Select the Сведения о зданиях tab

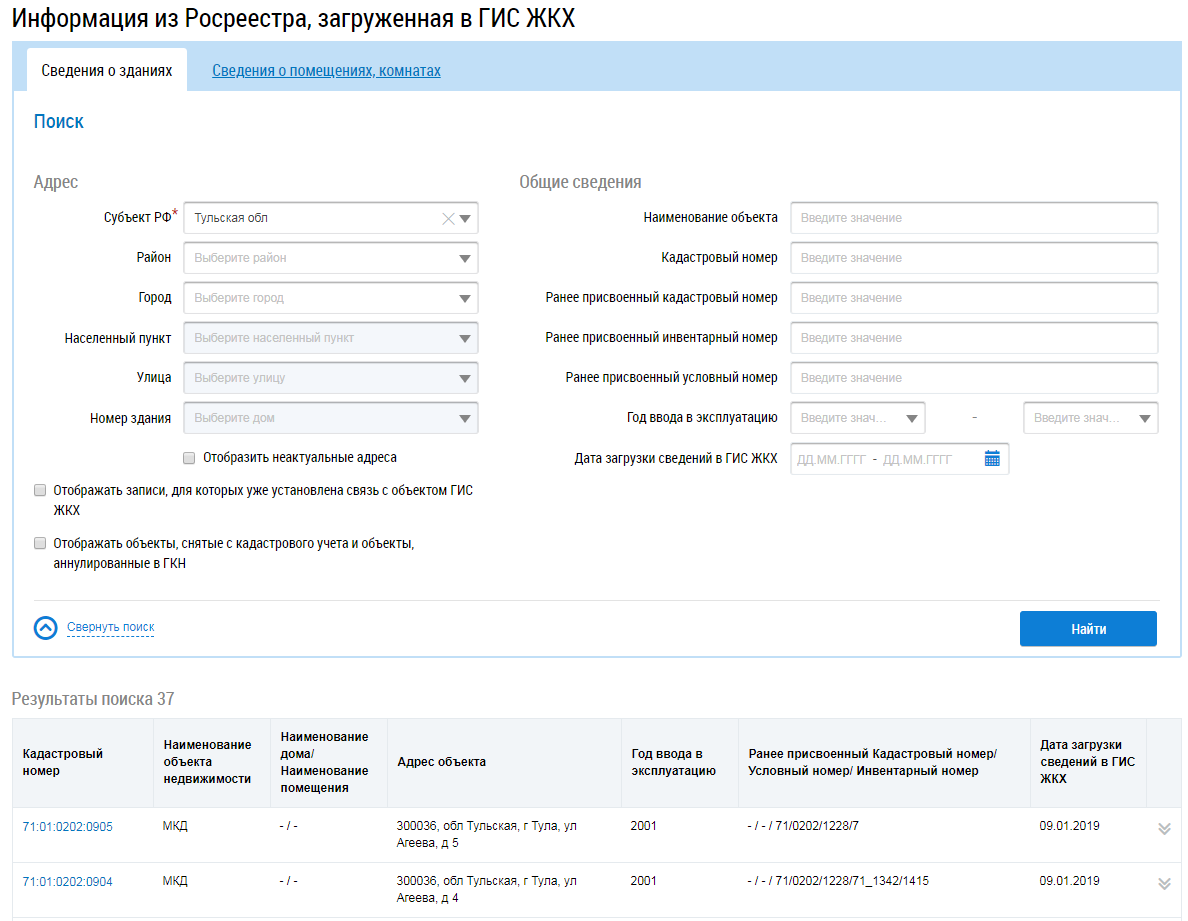pyautogui.click(x=107, y=71)
